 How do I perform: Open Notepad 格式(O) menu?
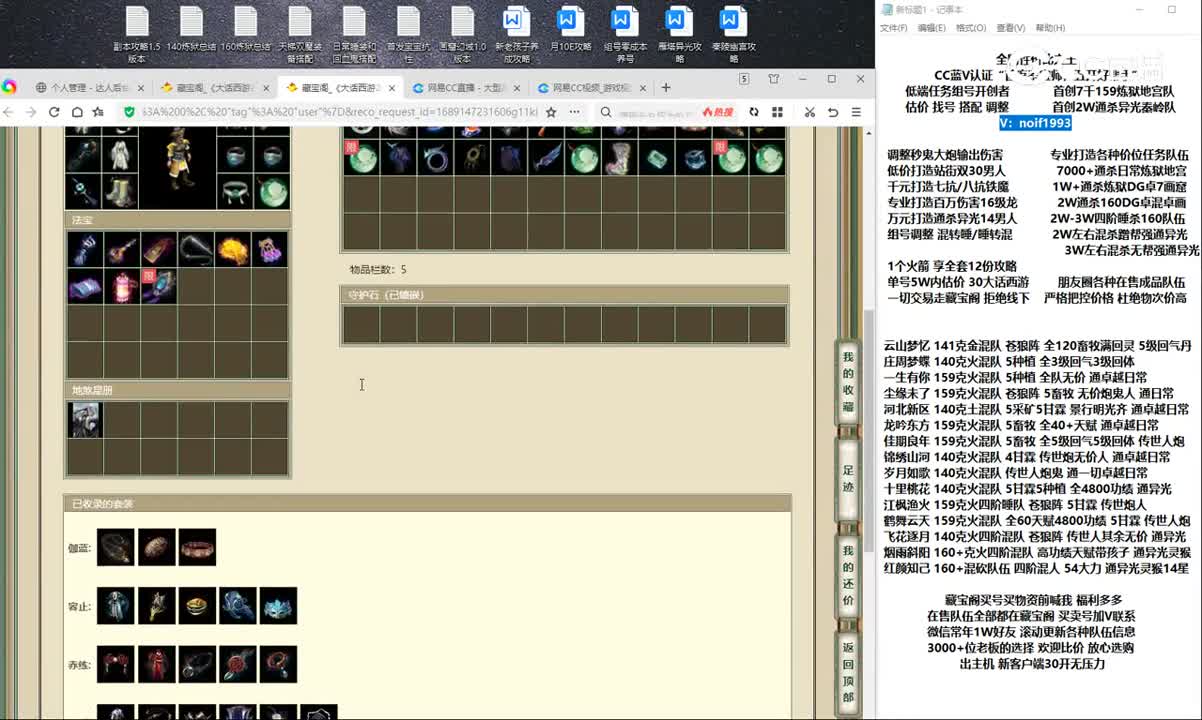[970, 28]
